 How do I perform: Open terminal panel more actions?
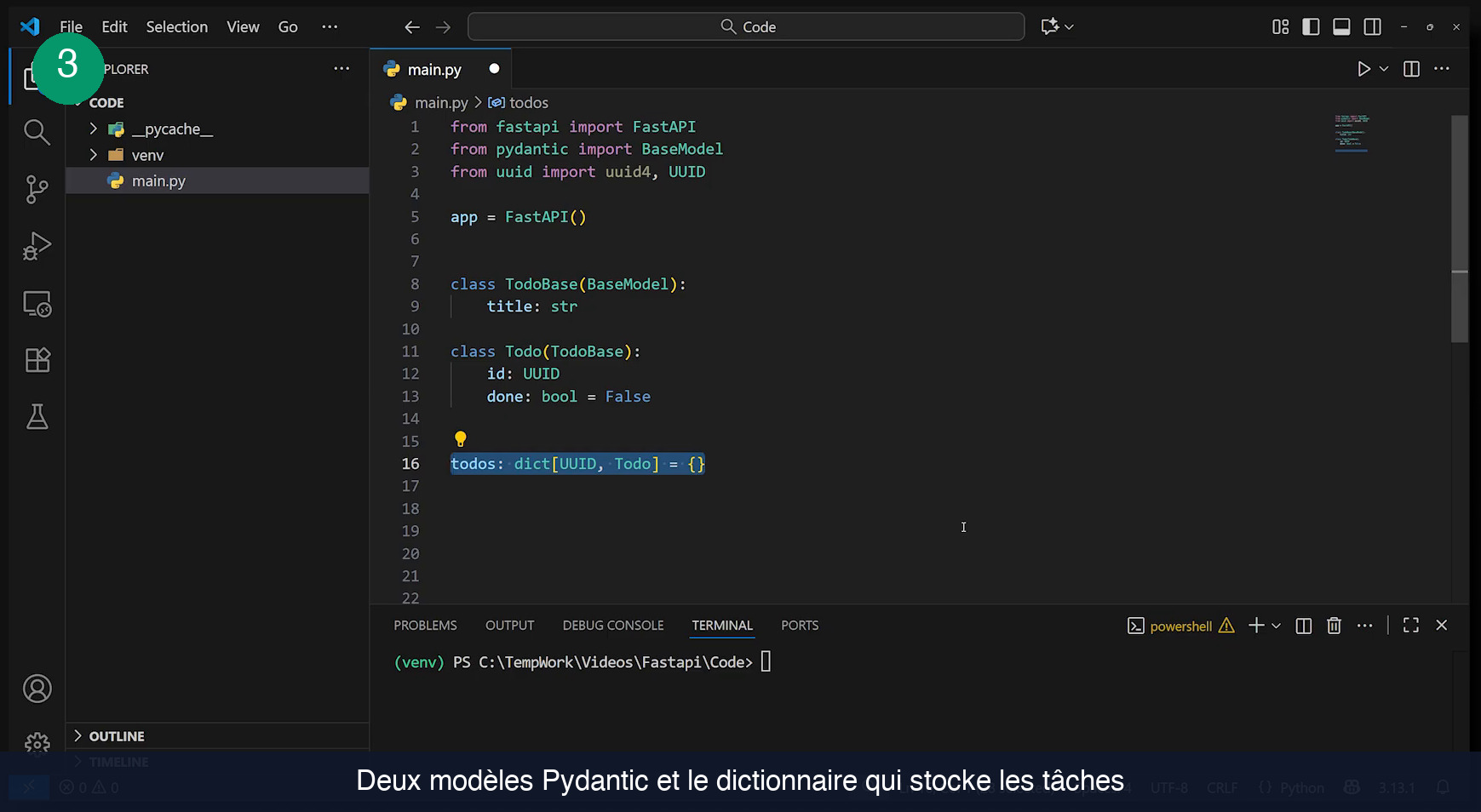pyautogui.click(x=1364, y=626)
